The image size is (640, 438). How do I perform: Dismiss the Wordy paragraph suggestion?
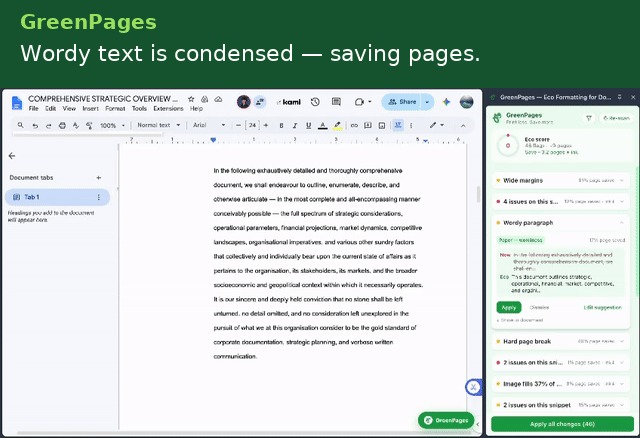pos(539,307)
